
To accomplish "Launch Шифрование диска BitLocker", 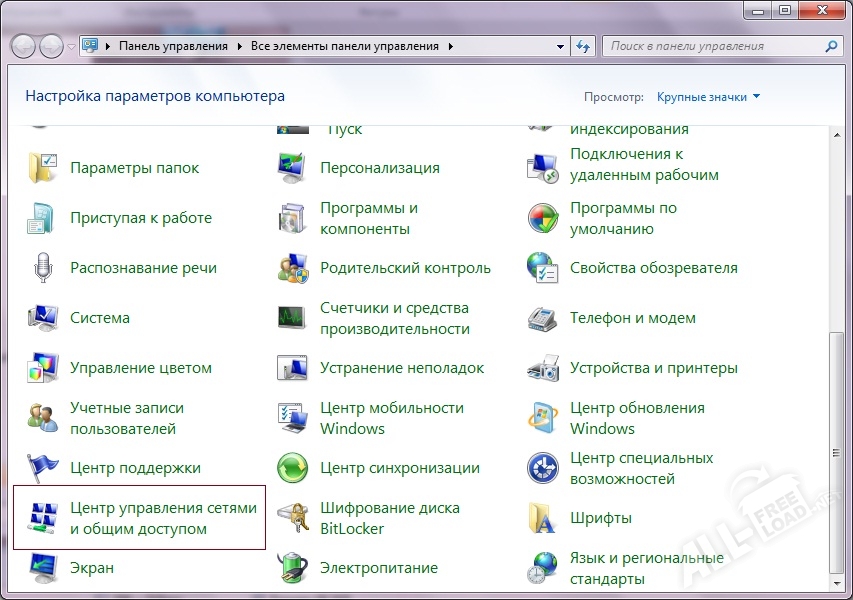I will [x=388, y=517].
